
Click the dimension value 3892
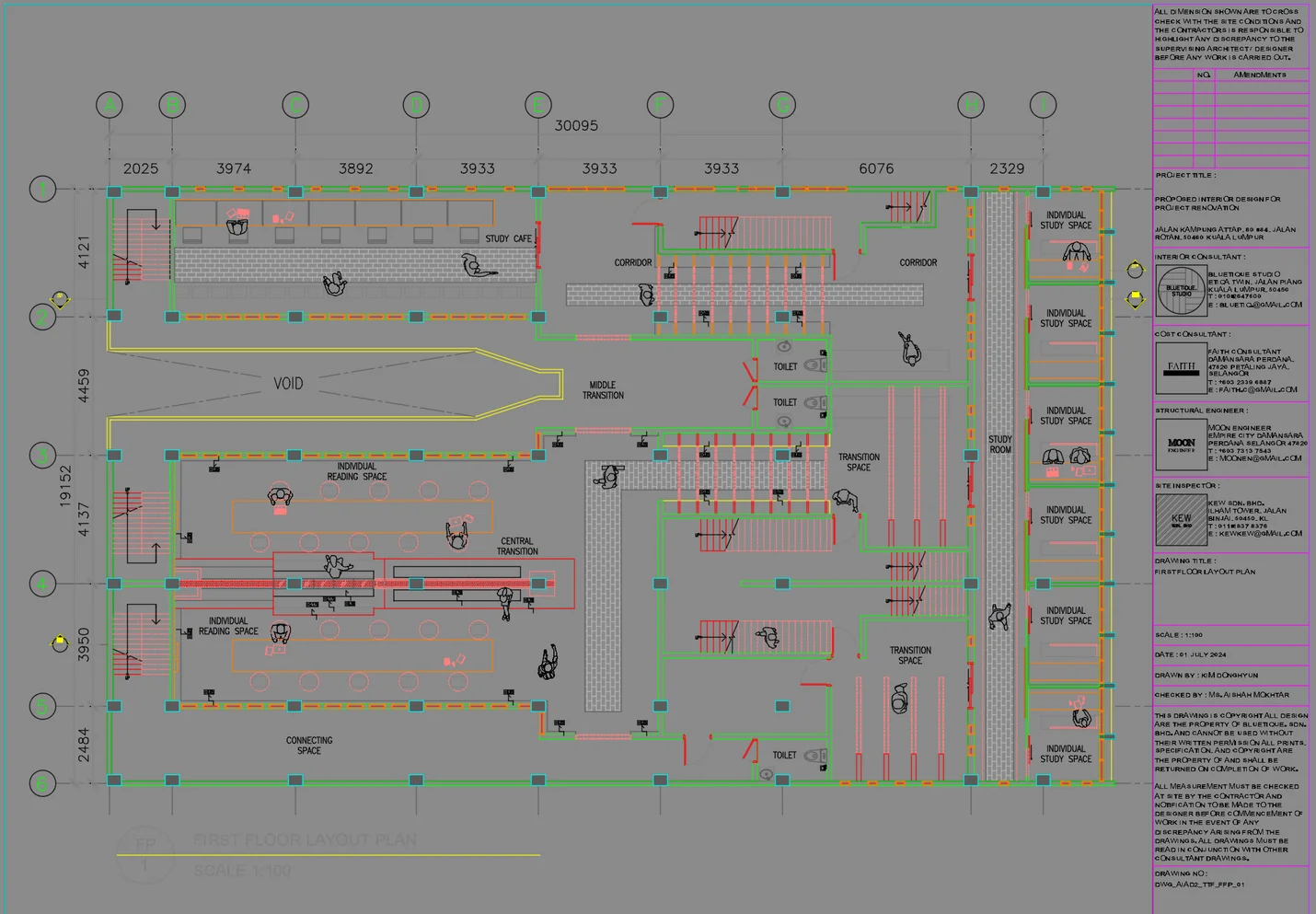tap(355, 168)
